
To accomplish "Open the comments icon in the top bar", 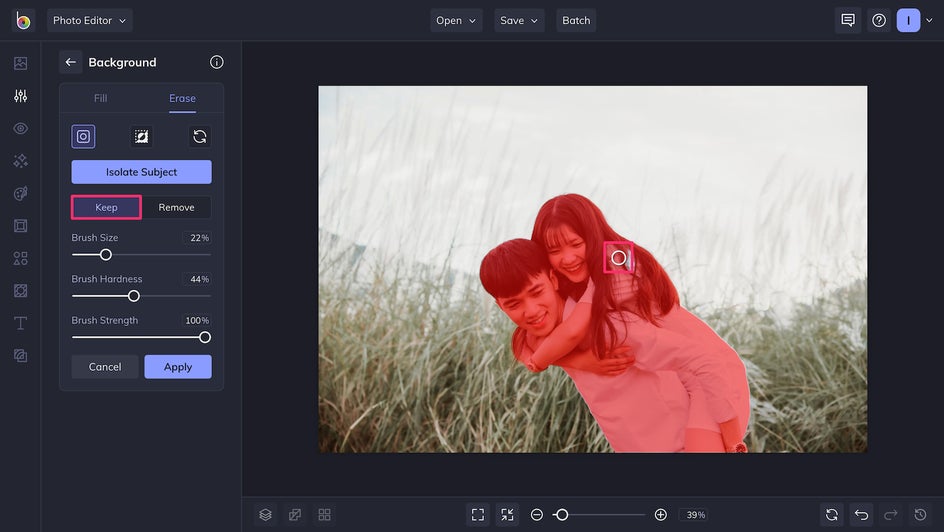I will [x=848, y=20].
